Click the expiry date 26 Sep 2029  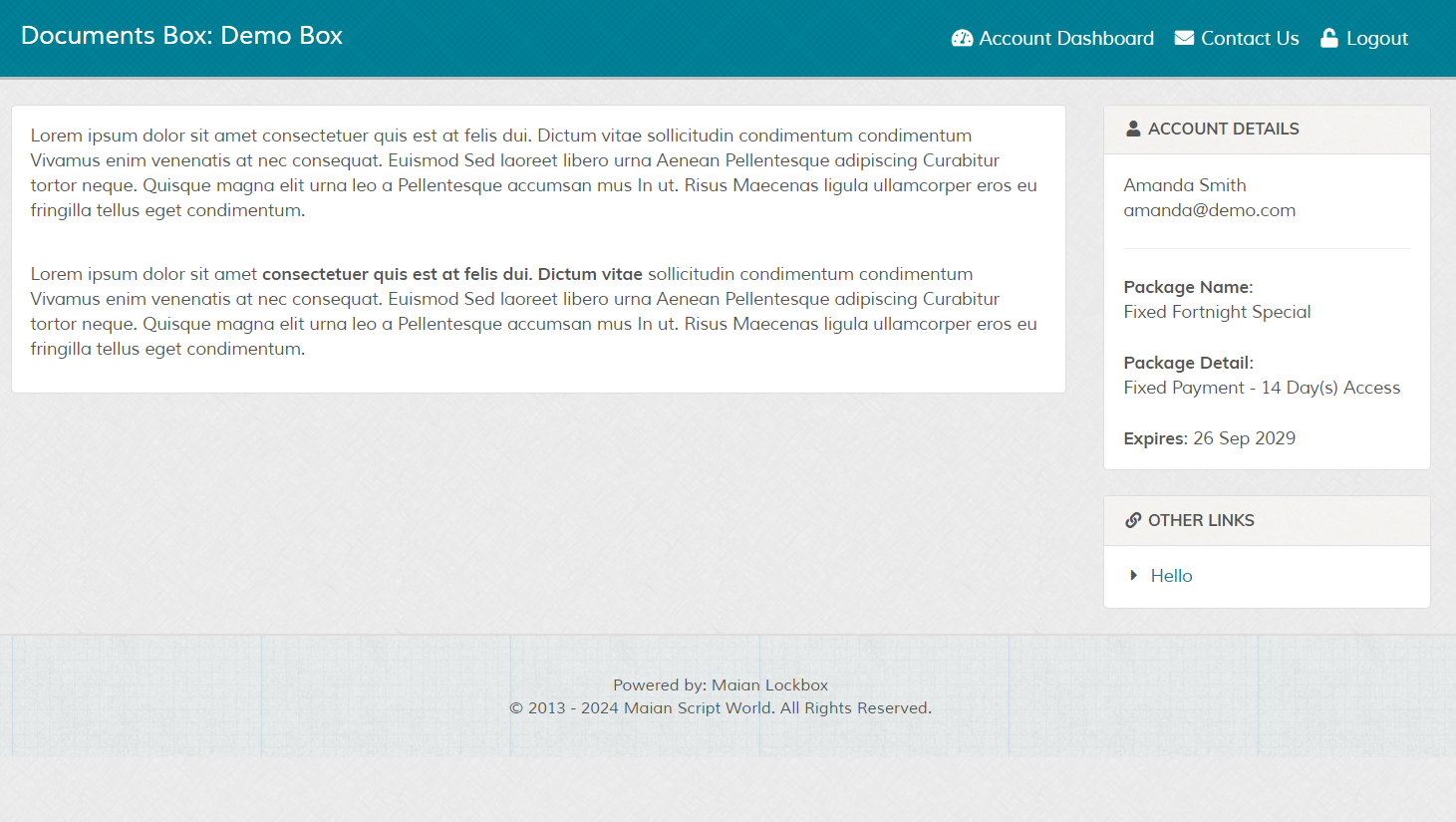(1244, 438)
